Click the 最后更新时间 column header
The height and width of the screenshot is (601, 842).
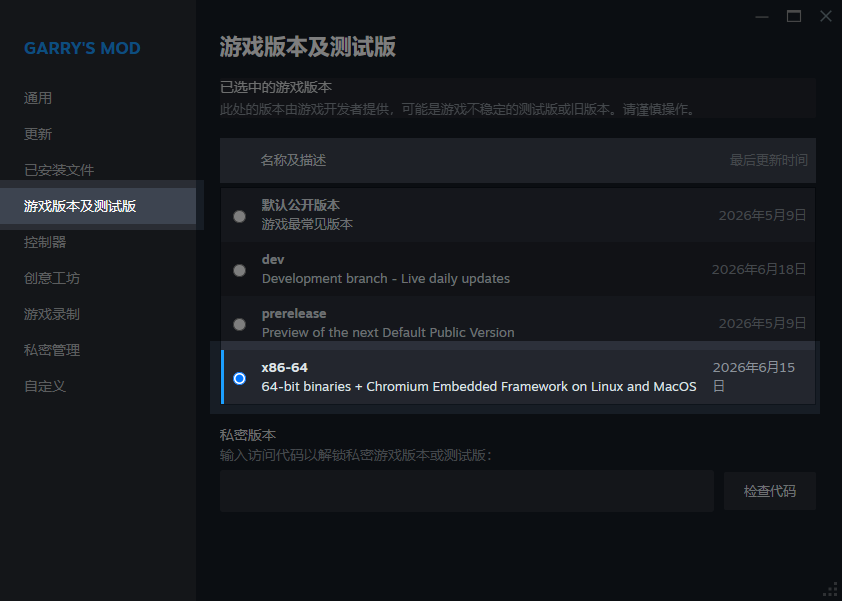point(768,160)
